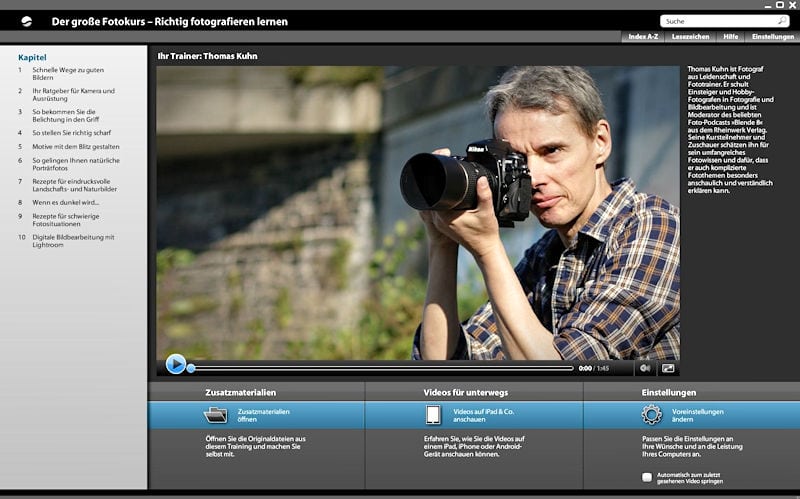This screenshot has width=800, height=499.
Task: Click the magnifier icon in search box
Action: (x=782, y=20)
